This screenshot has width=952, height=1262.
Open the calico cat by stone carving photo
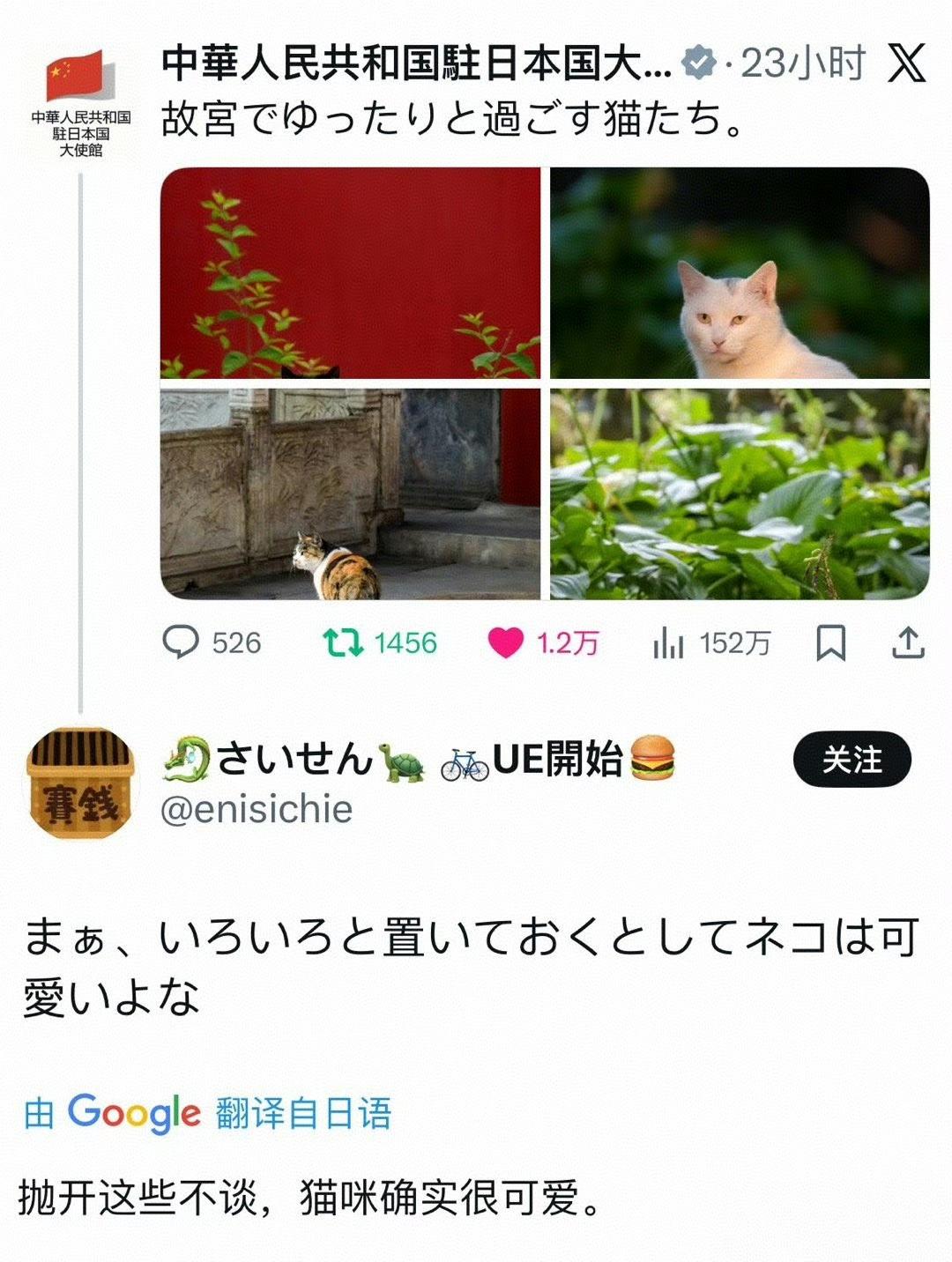[x=350, y=494]
